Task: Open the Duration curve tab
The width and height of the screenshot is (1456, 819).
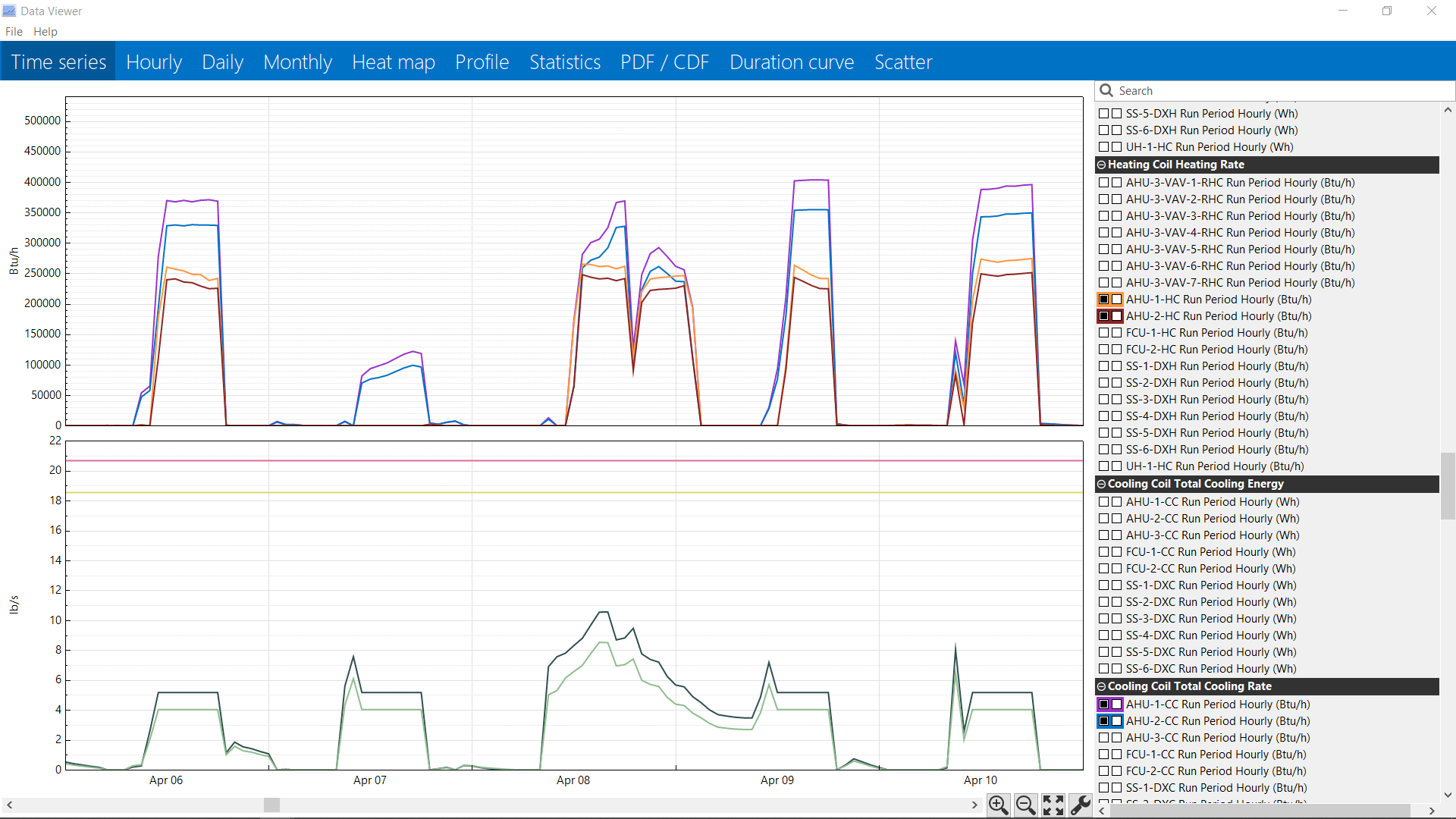Action: click(x=792, y=61)
